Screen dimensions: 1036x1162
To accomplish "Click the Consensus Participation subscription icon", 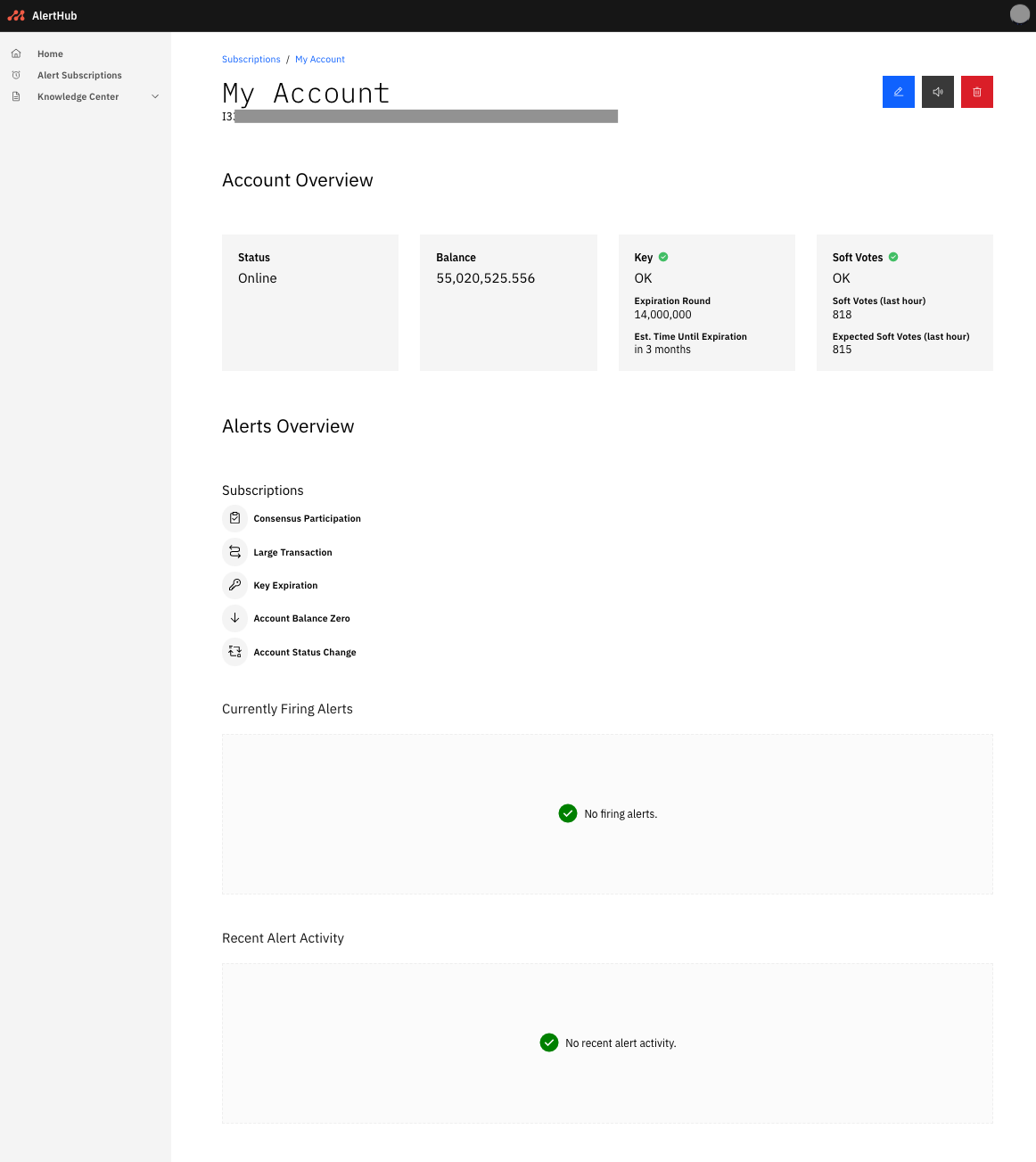I will point(234,518).
